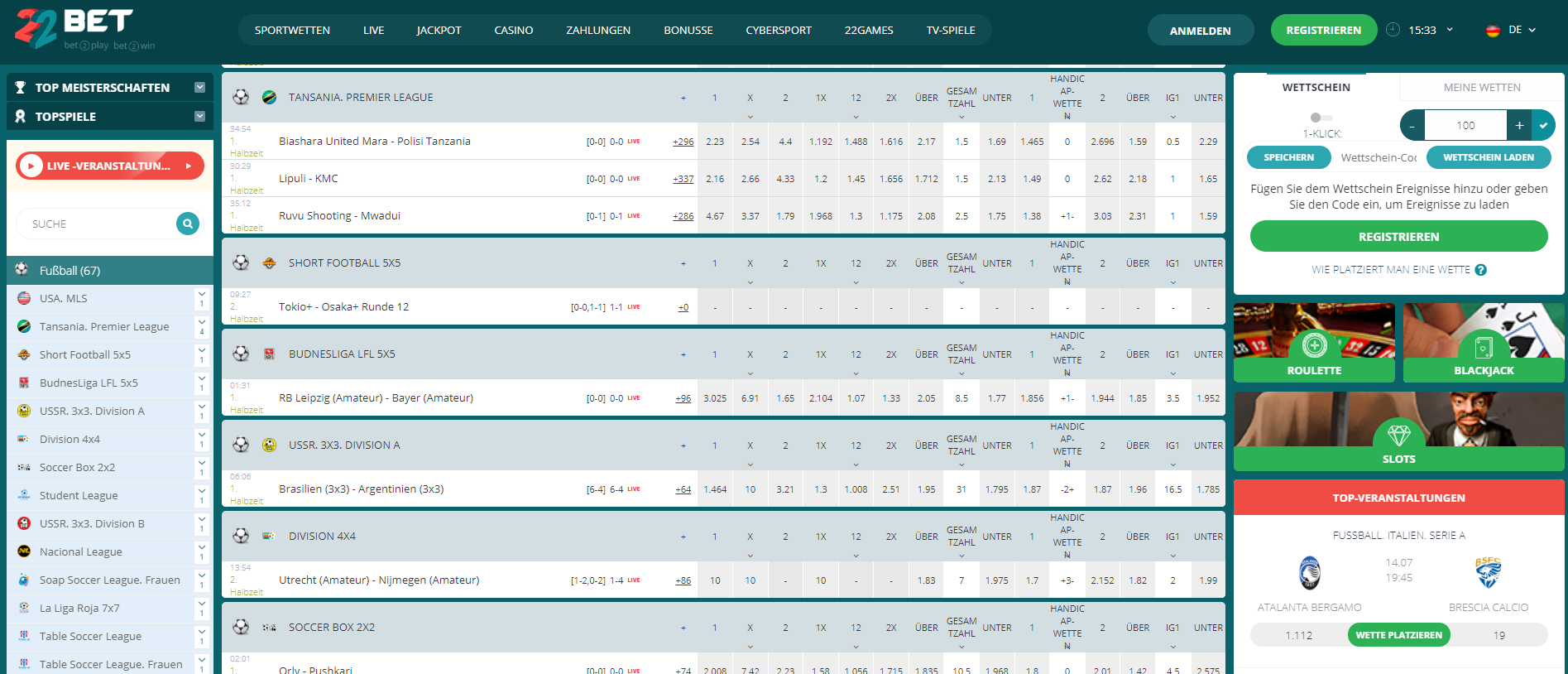Image resolution: width=1568 pixels, height=674 pixels.
Task: Open the Blackjack card icon tile
Action: point(1484,347)
